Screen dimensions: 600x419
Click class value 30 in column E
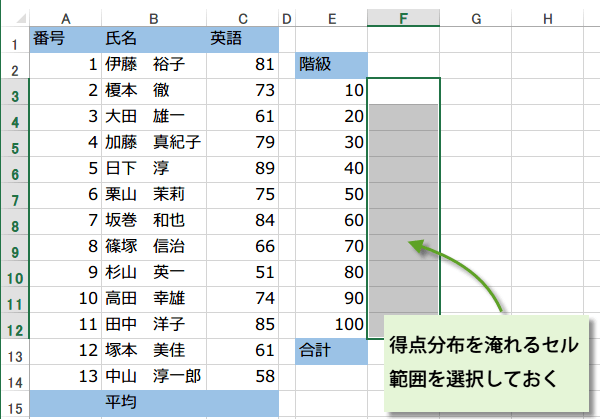(331, 144)
